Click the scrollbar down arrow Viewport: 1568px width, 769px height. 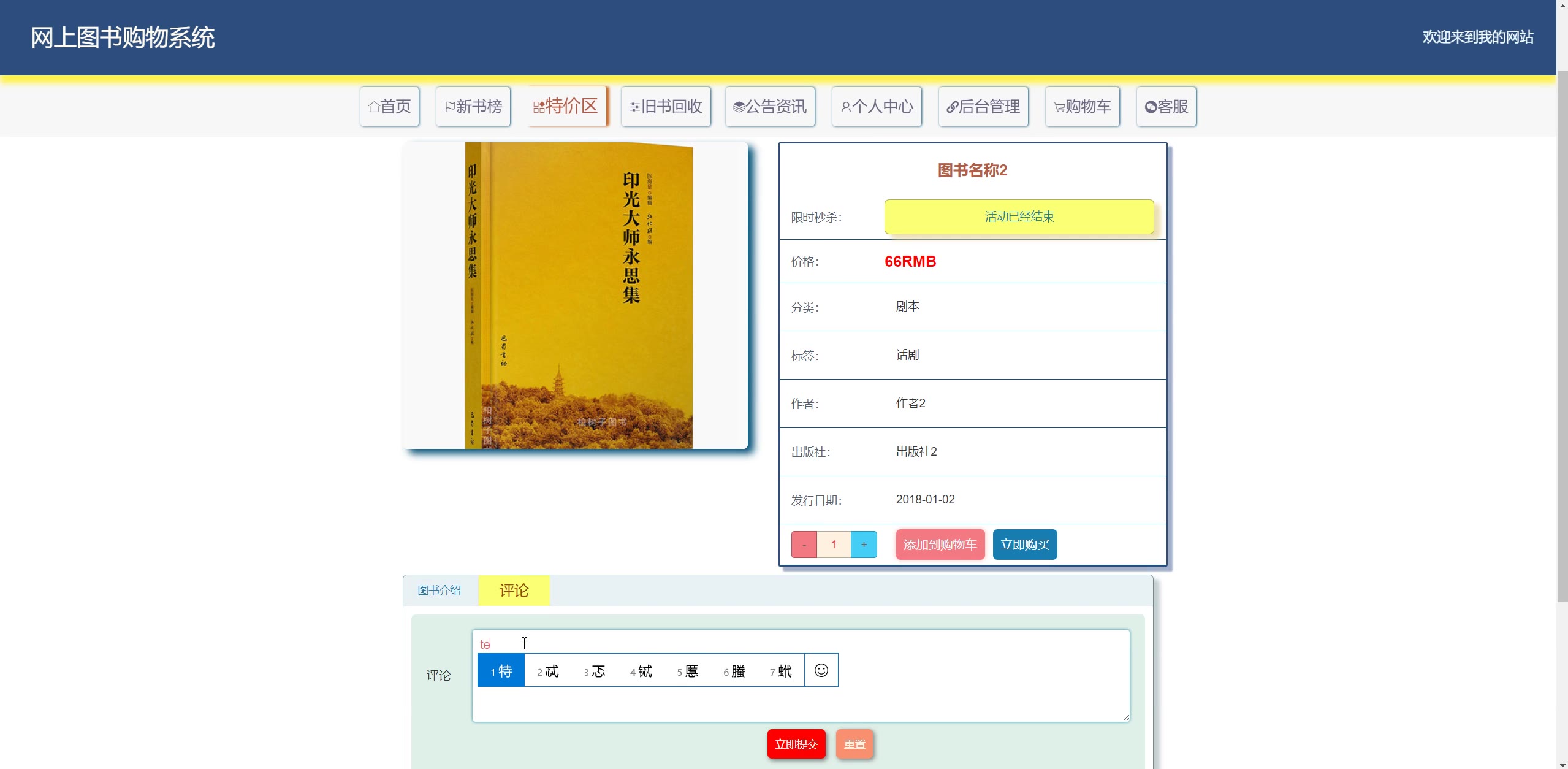1562,764
